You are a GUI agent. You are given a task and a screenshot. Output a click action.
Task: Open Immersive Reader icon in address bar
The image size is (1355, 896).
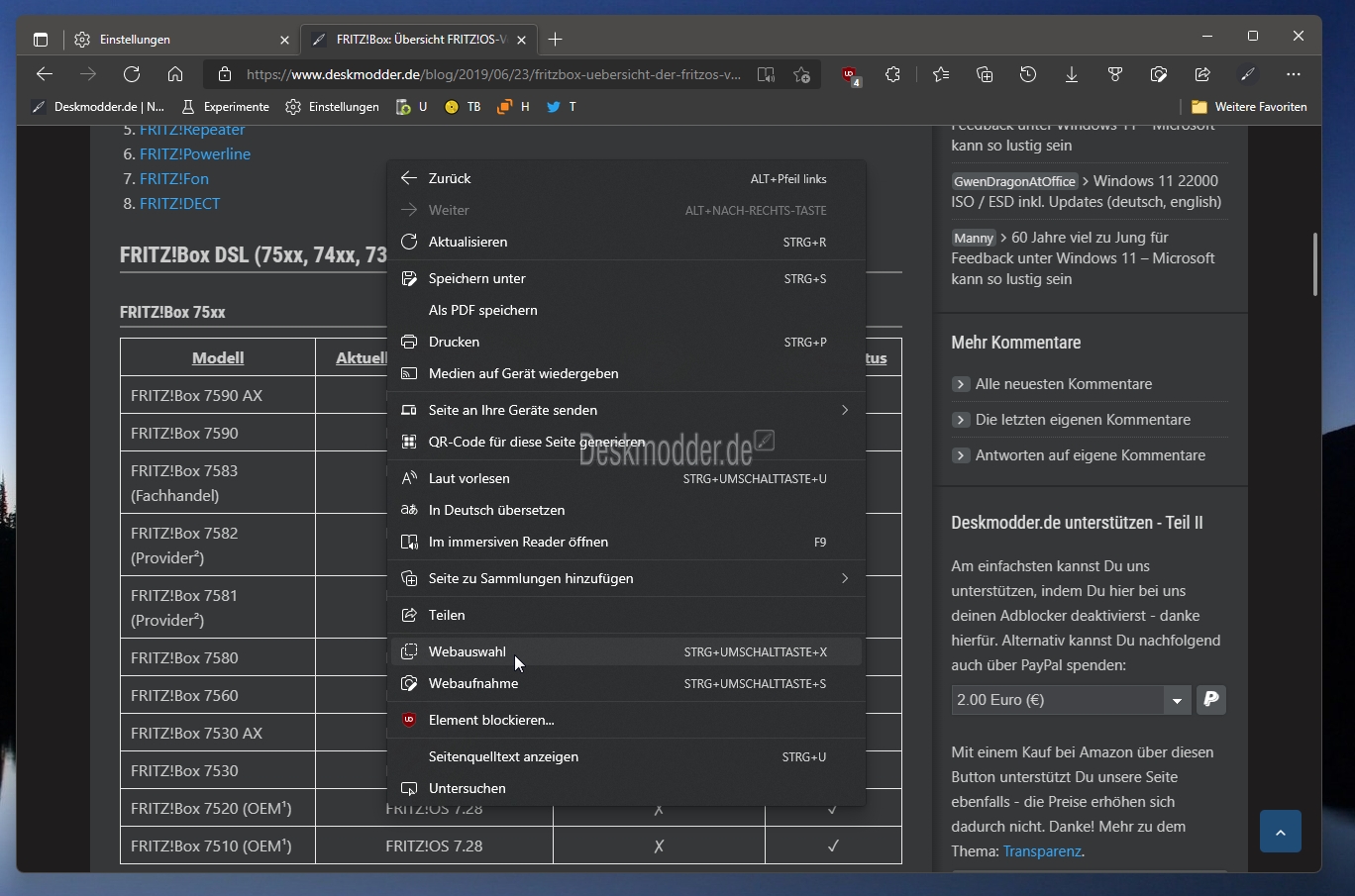point(766,74)
